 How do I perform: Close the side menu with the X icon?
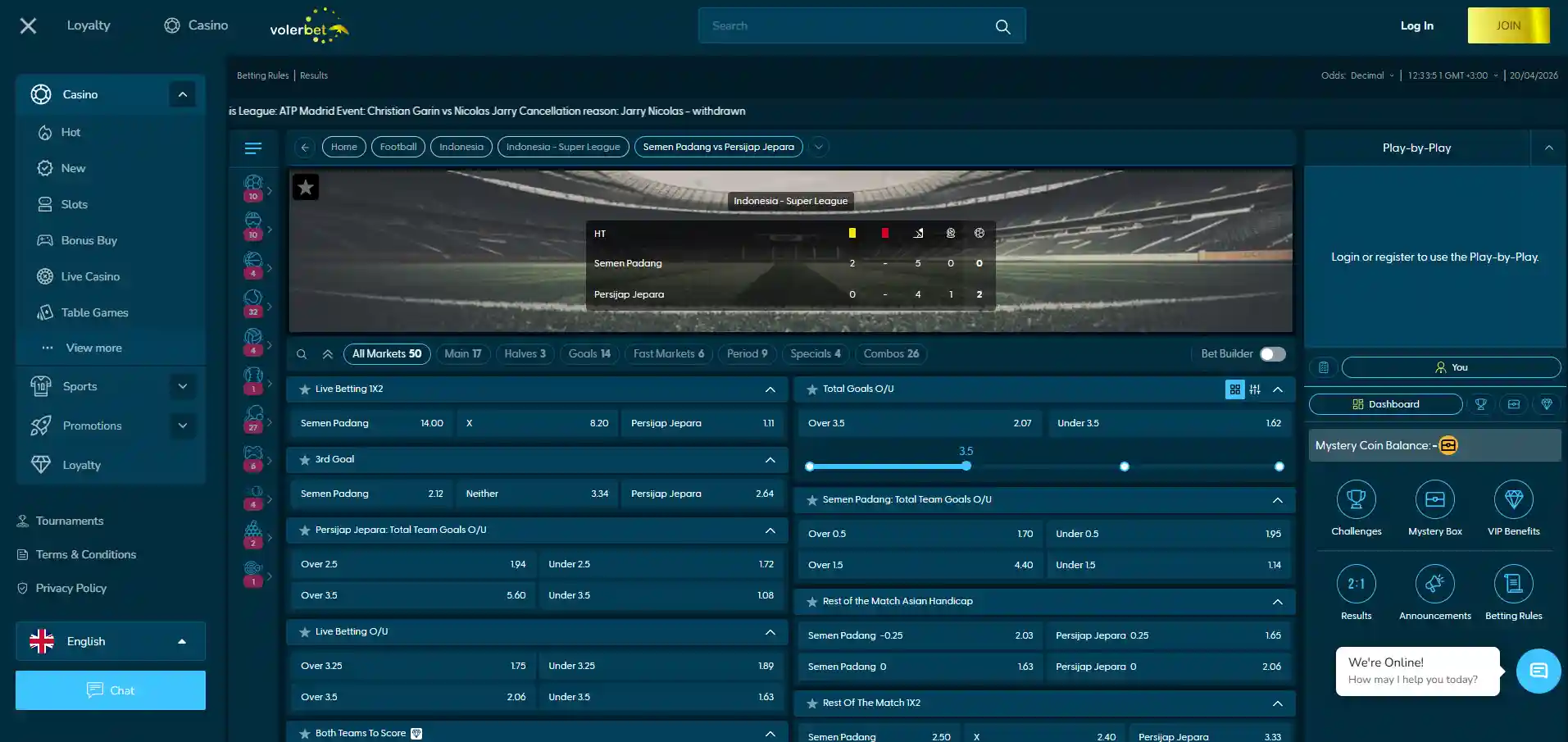point(28,26)
